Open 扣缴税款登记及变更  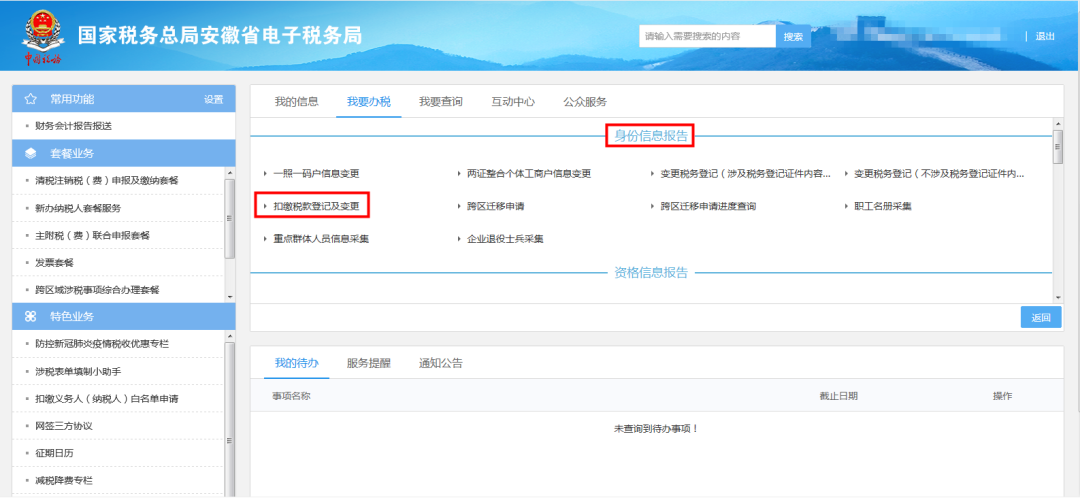(x=316, y=206)
